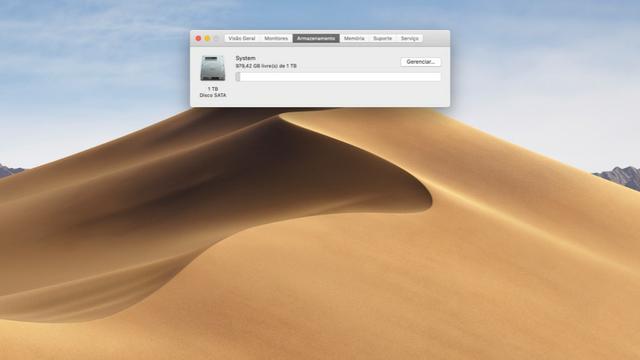Click the hard disk drive icon

(x=212, y=68)
